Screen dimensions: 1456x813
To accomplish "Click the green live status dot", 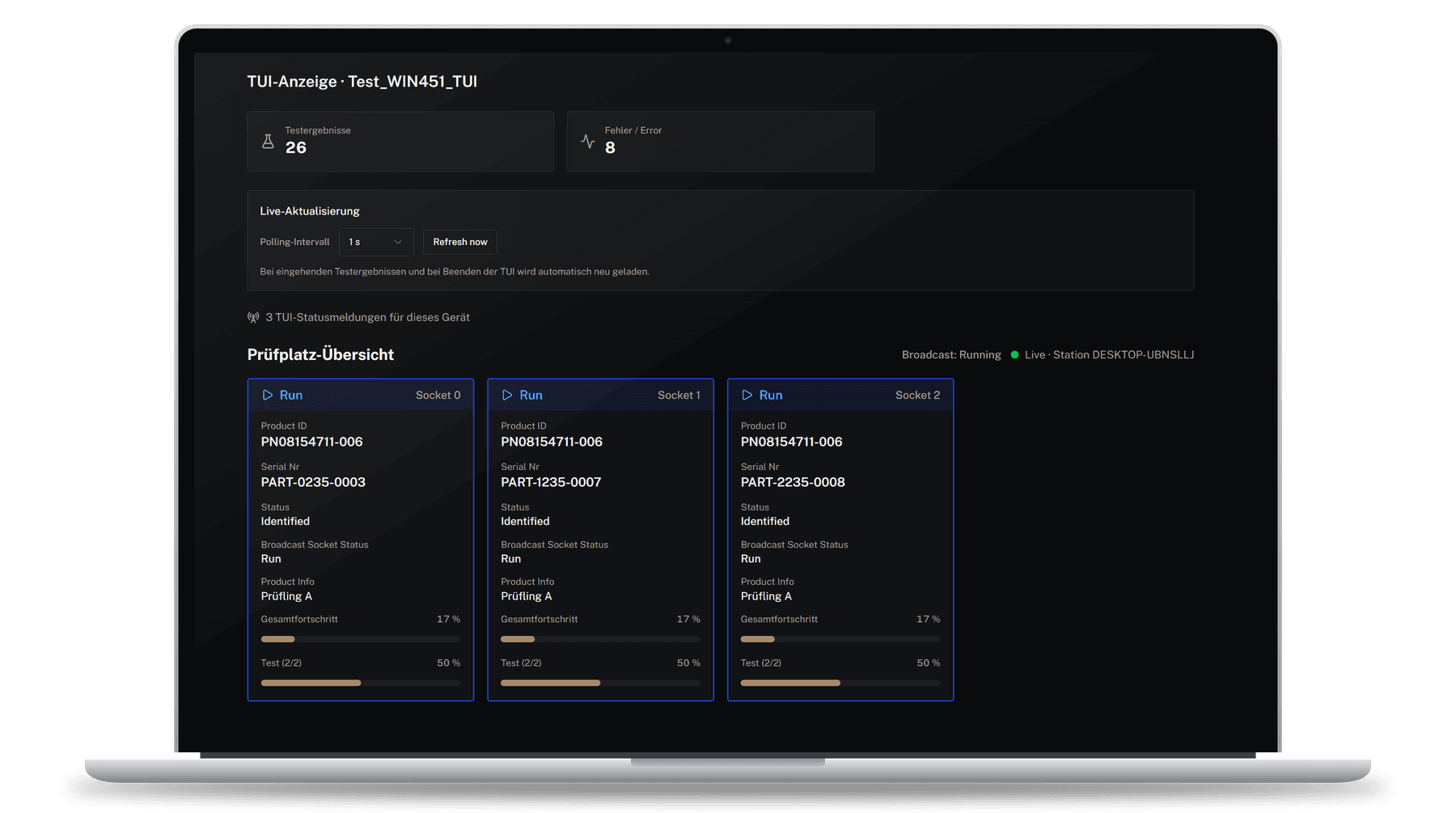I will pyautogui.click(x=1014, y=354).
